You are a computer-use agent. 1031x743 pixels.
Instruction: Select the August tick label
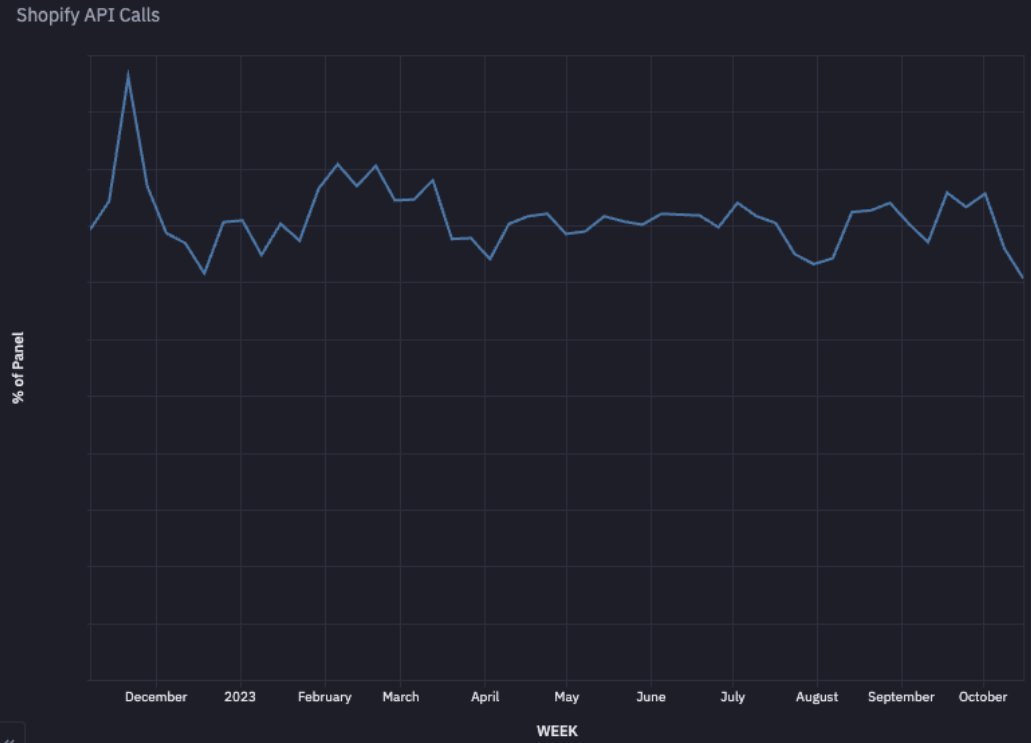click(x=817, y=697)
